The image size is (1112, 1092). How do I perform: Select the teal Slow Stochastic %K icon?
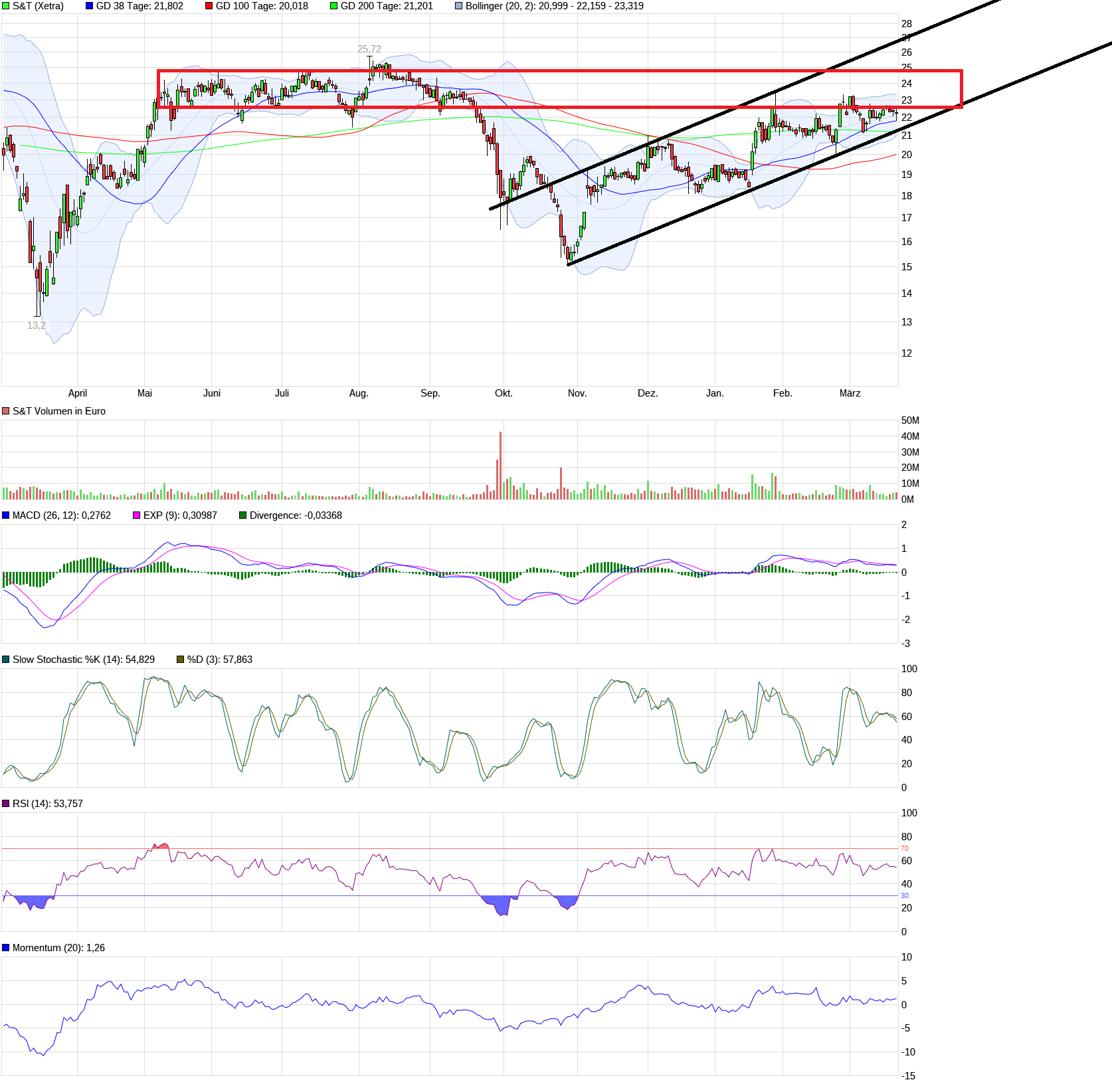click(6, 660)
